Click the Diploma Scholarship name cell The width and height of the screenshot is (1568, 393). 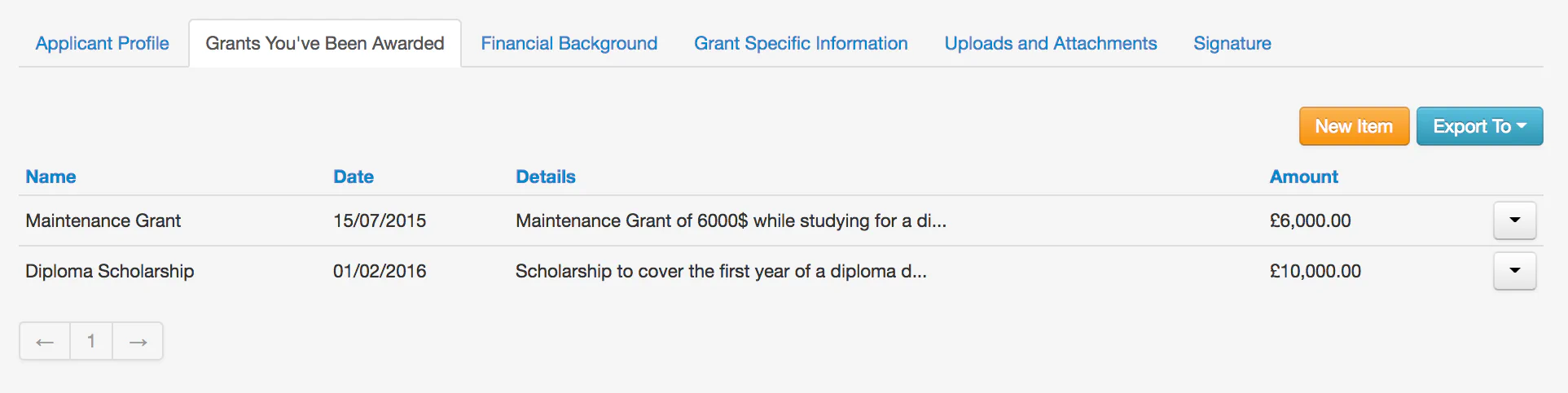click(109, 271)
